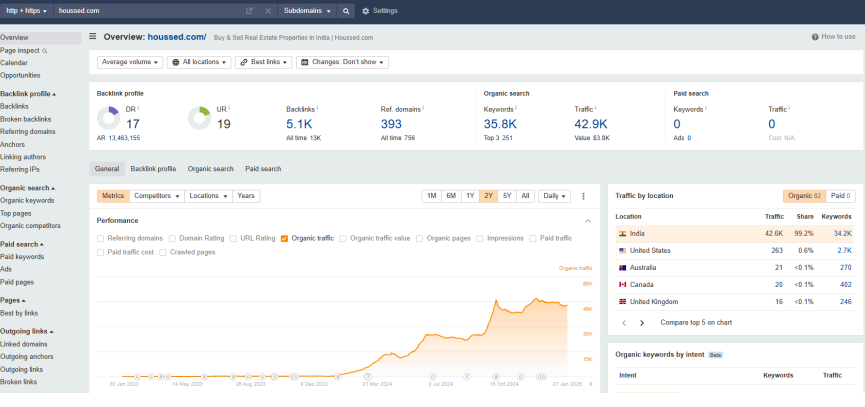Open http + https protocol dropdown
This screenshot has width=865, height=407.
(x=26, y=10)
